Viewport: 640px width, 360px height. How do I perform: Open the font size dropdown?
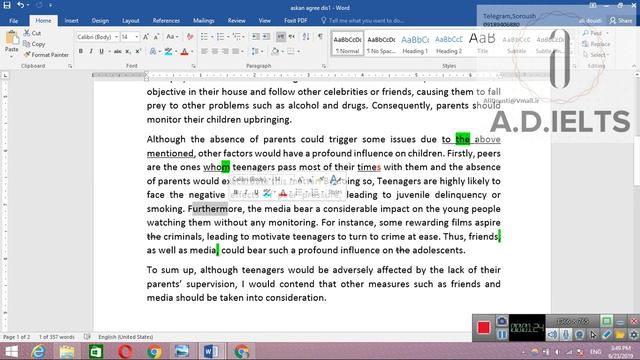coord(137,37)
